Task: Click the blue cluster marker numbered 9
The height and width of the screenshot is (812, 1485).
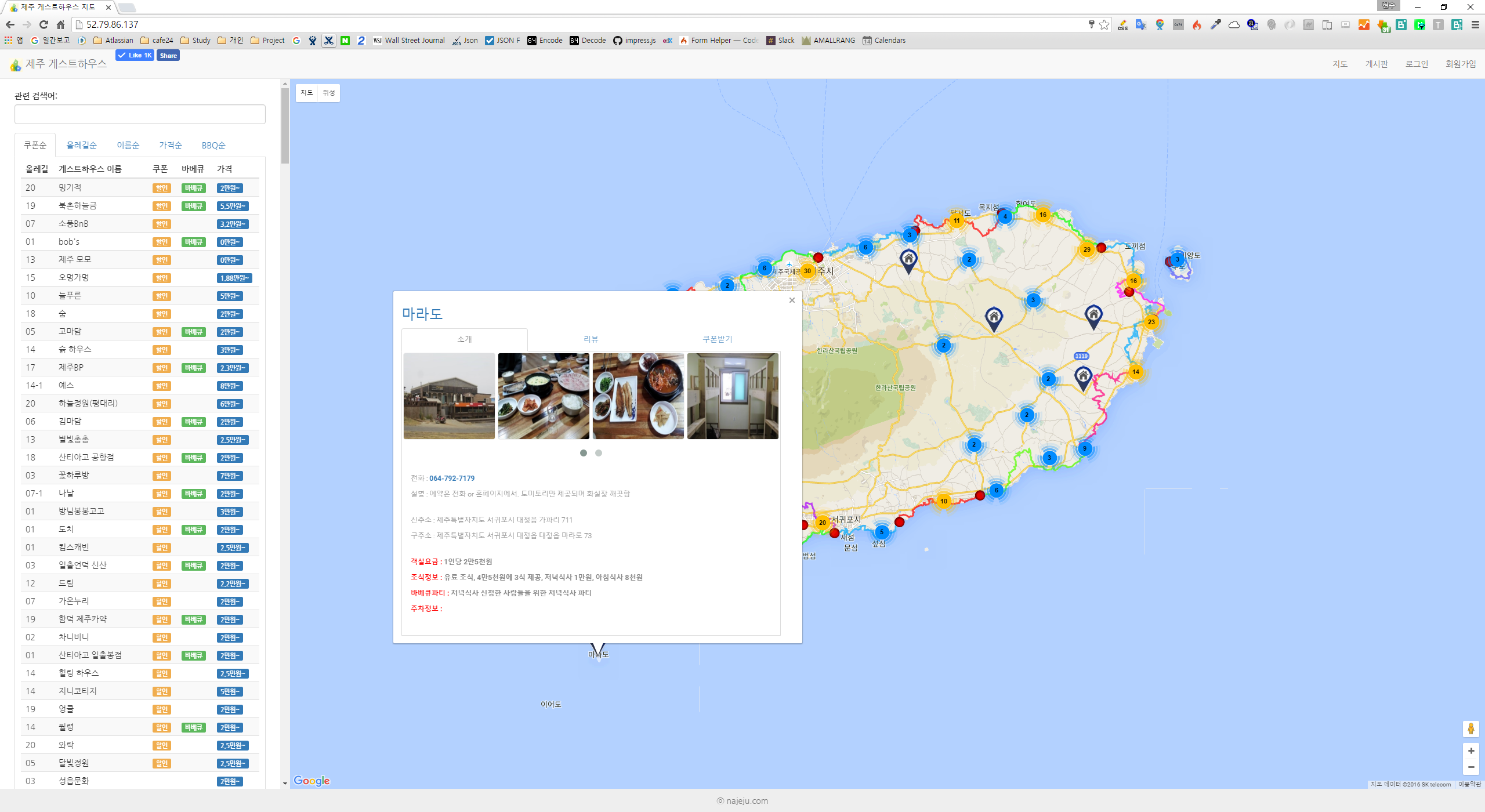Action: pyautogui.click(x=1085, y=448)
